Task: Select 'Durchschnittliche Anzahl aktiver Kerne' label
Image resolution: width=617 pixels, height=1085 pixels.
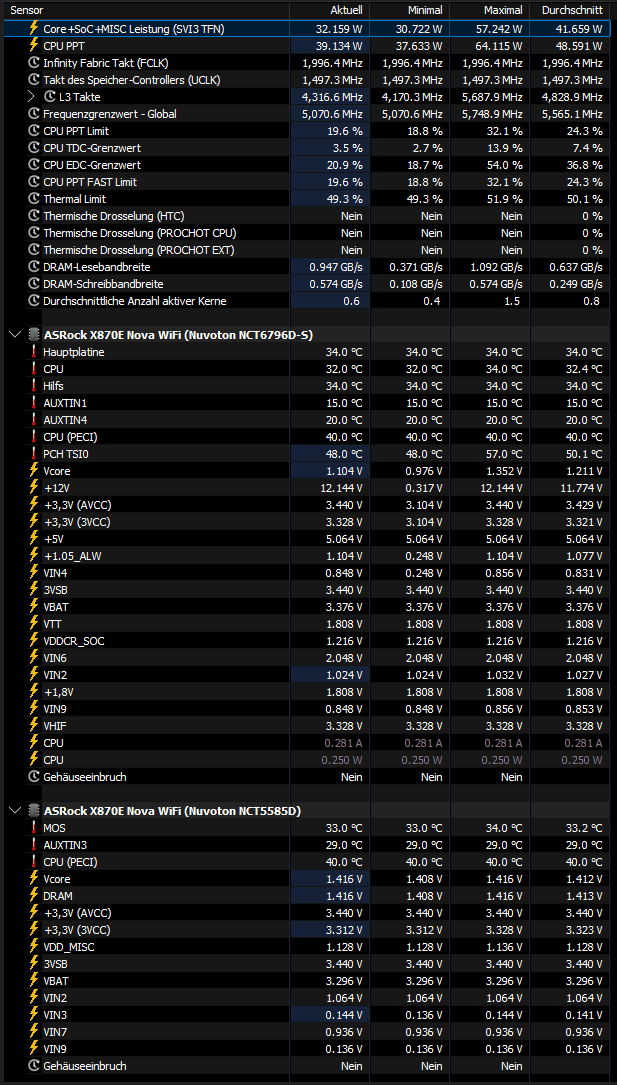Action: point(134,300)
